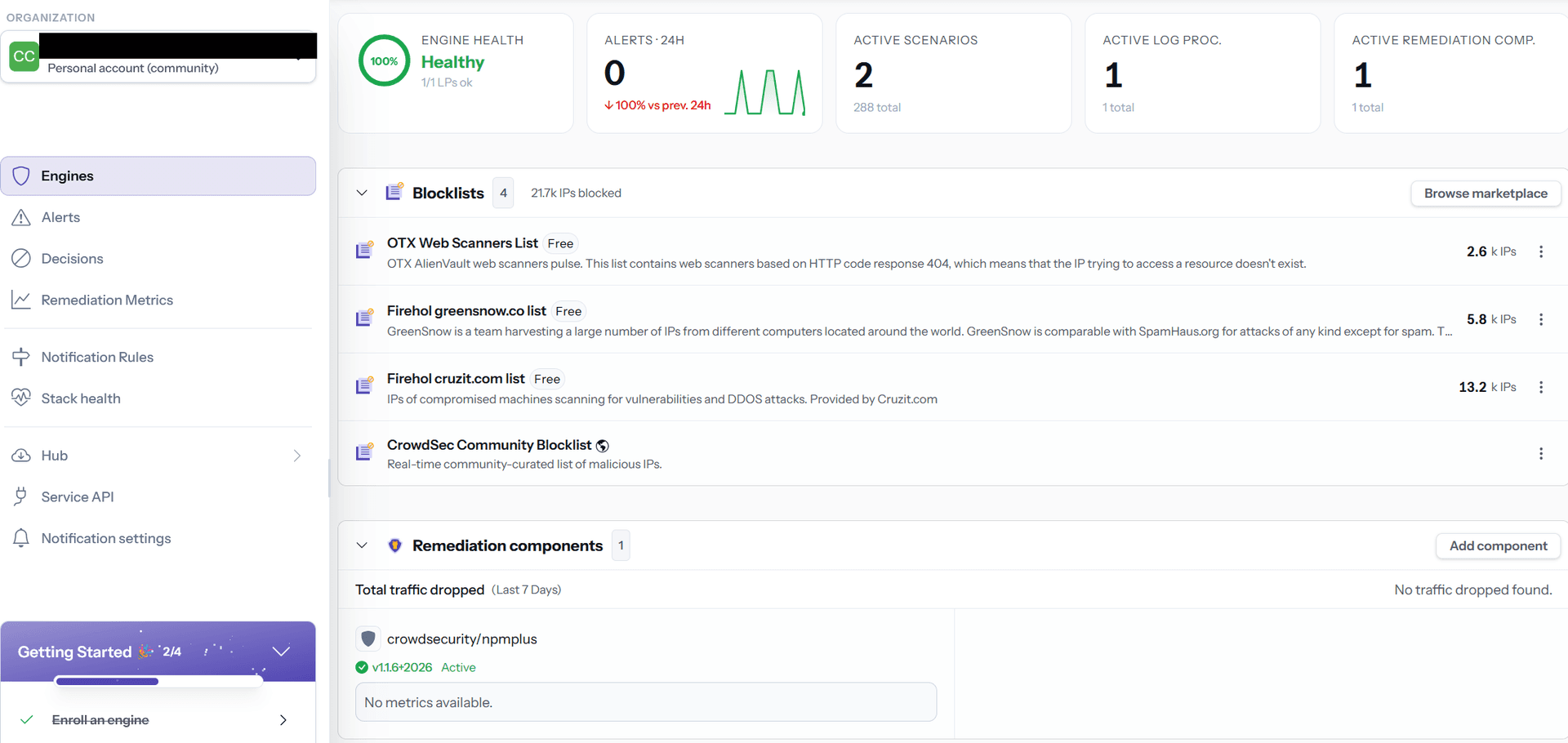Open the options menu for Firehol cruzit.com list
The image size is (1568, 743).
[x=1541, y=387]
